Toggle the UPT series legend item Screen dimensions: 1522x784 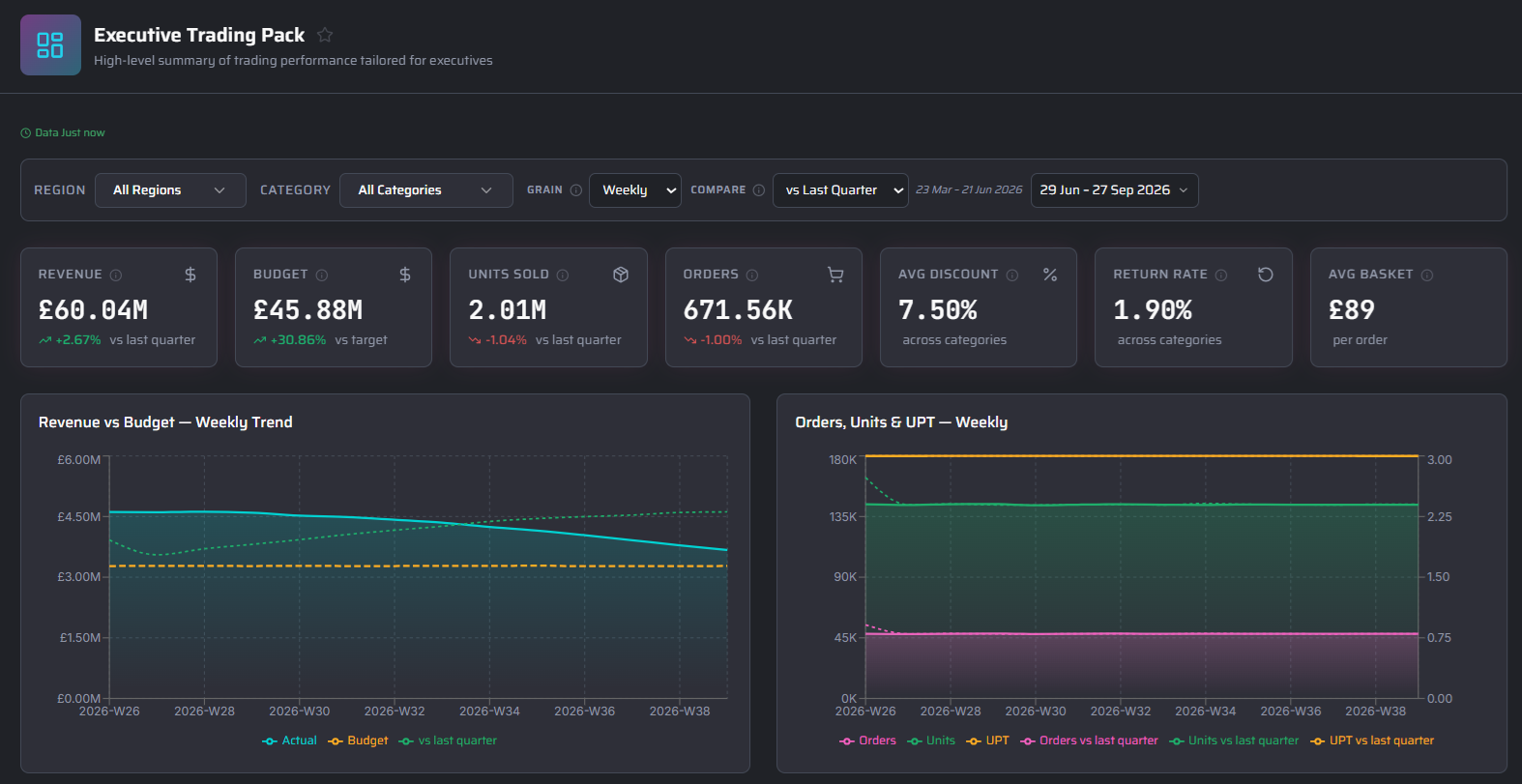click(x=987, y=740)
